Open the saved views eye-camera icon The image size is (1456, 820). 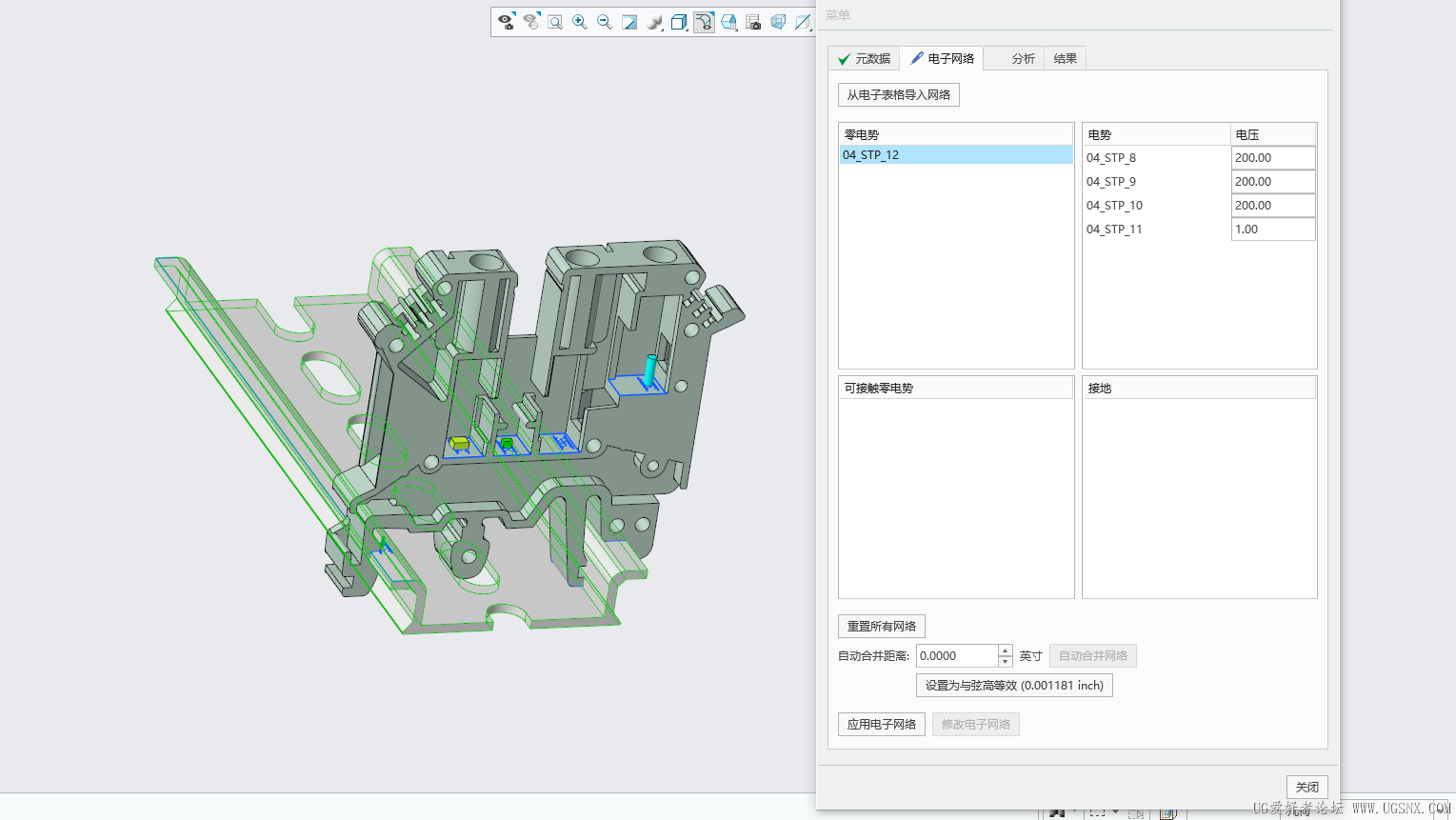point(506,22)
